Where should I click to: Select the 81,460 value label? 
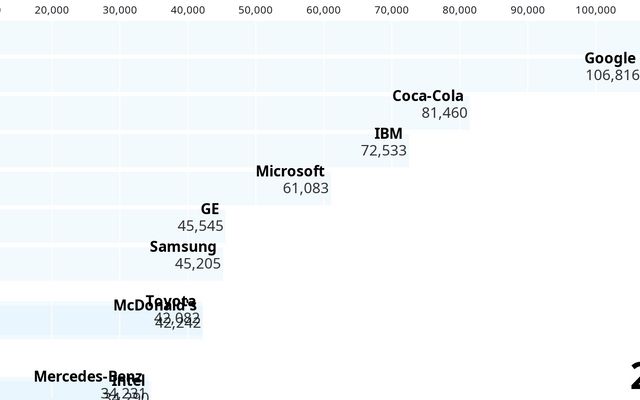(x=444, y=113)
